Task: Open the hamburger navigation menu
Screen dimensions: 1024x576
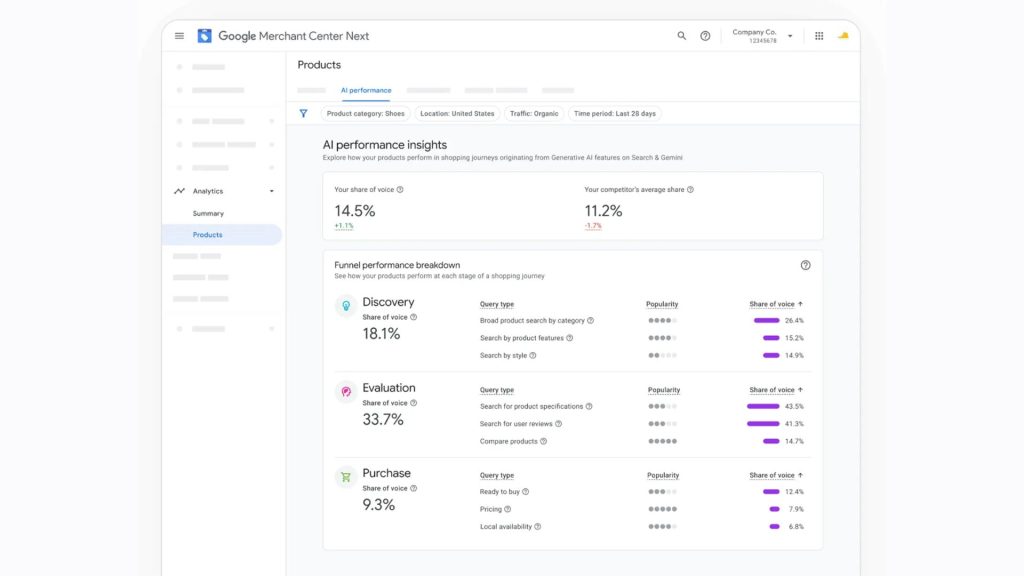Action: coord(179,36)
